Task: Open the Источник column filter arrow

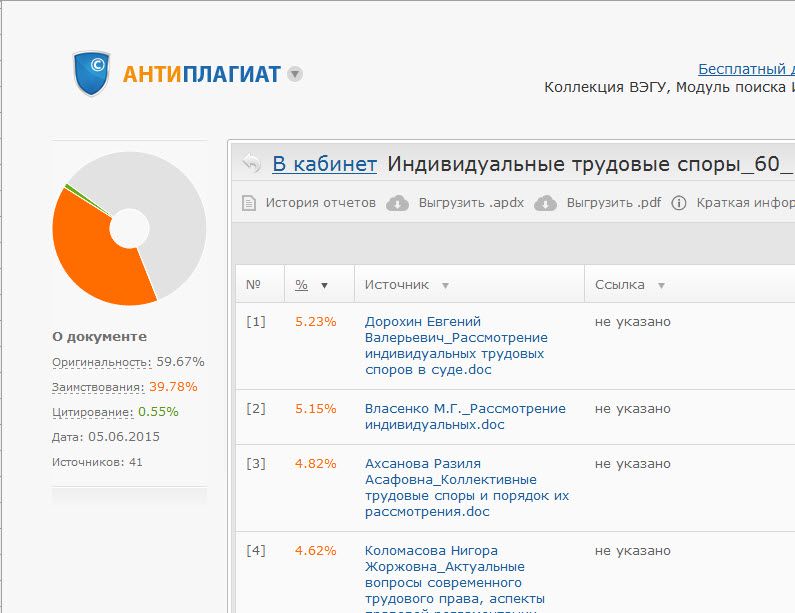Action: (445, 285)
